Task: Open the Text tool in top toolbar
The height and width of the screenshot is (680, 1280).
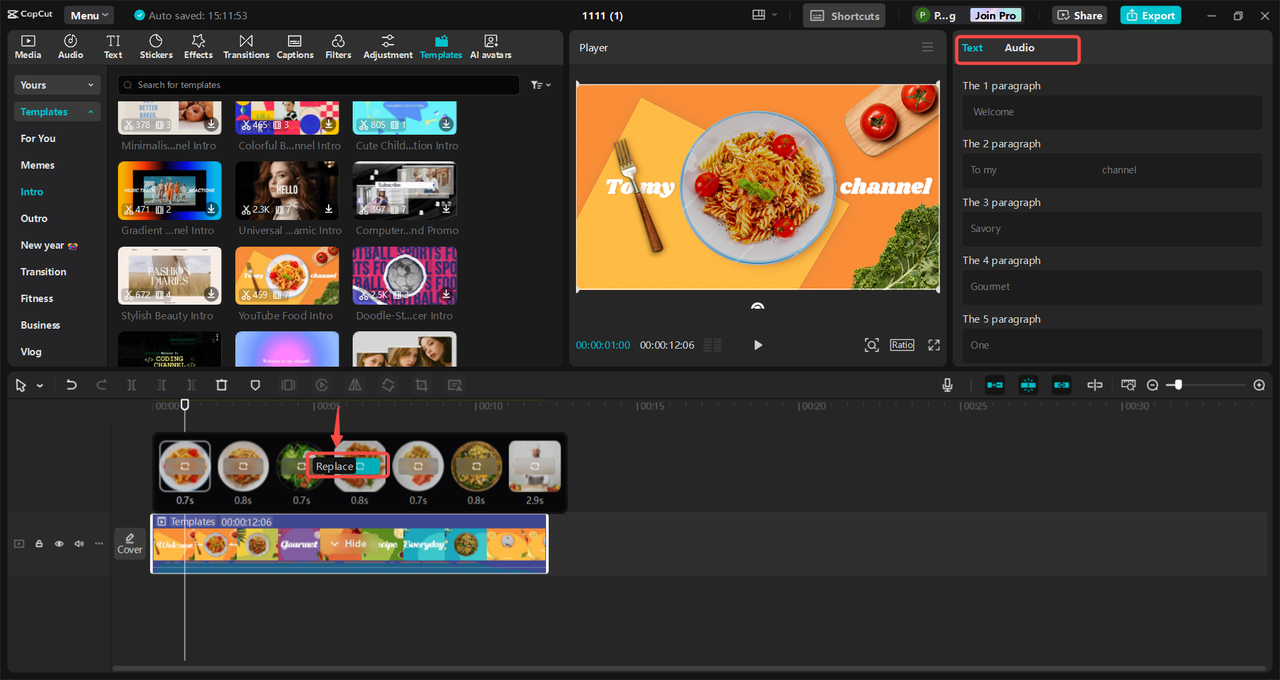Action: tap(113, 46)
